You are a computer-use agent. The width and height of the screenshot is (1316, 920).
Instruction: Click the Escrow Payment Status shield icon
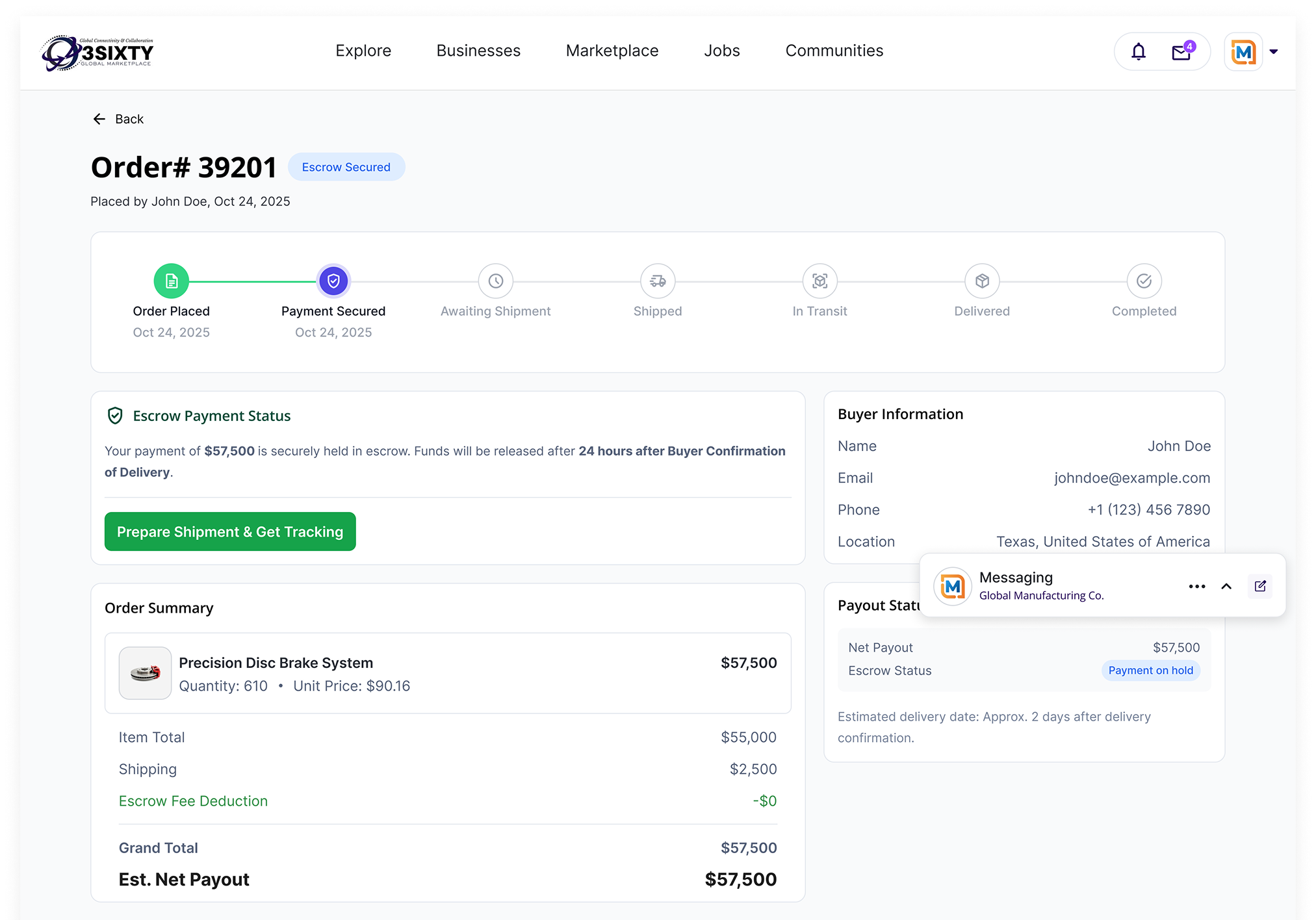click(x=115, y=416)
